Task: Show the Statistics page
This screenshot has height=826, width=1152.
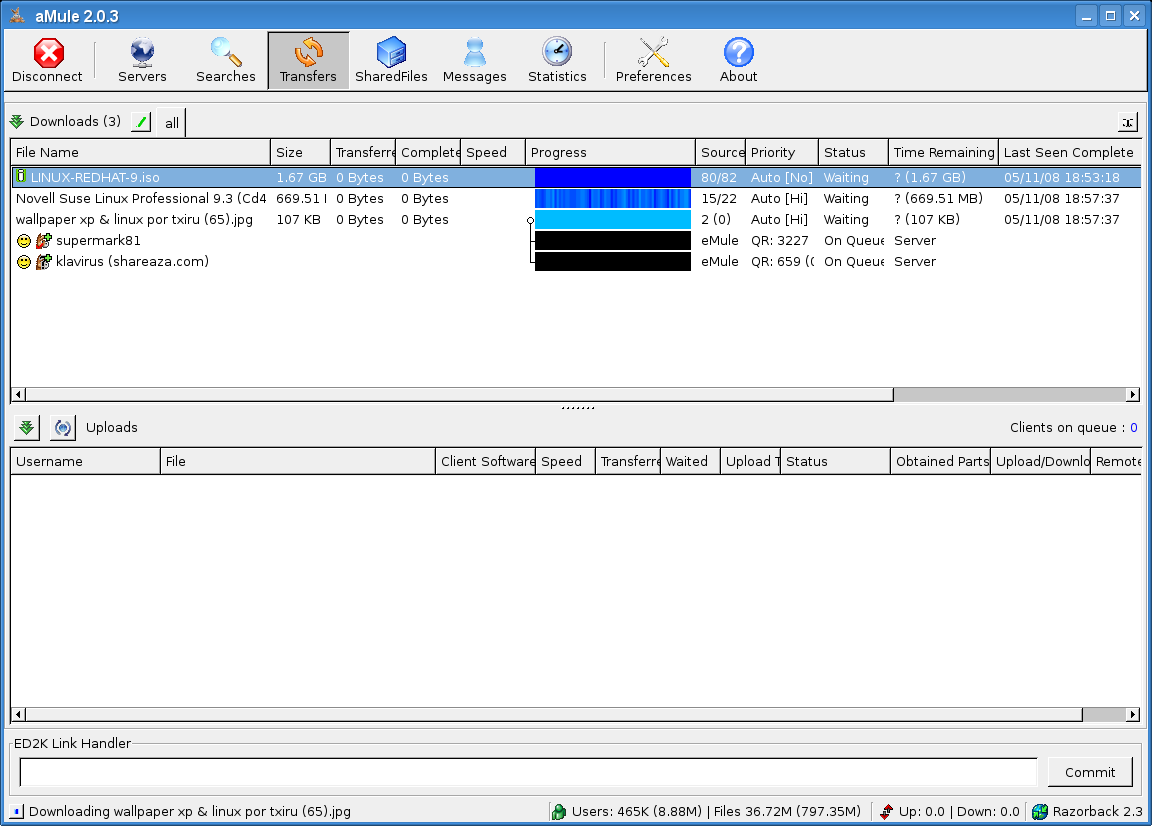Action: click(x=557, y=60)
